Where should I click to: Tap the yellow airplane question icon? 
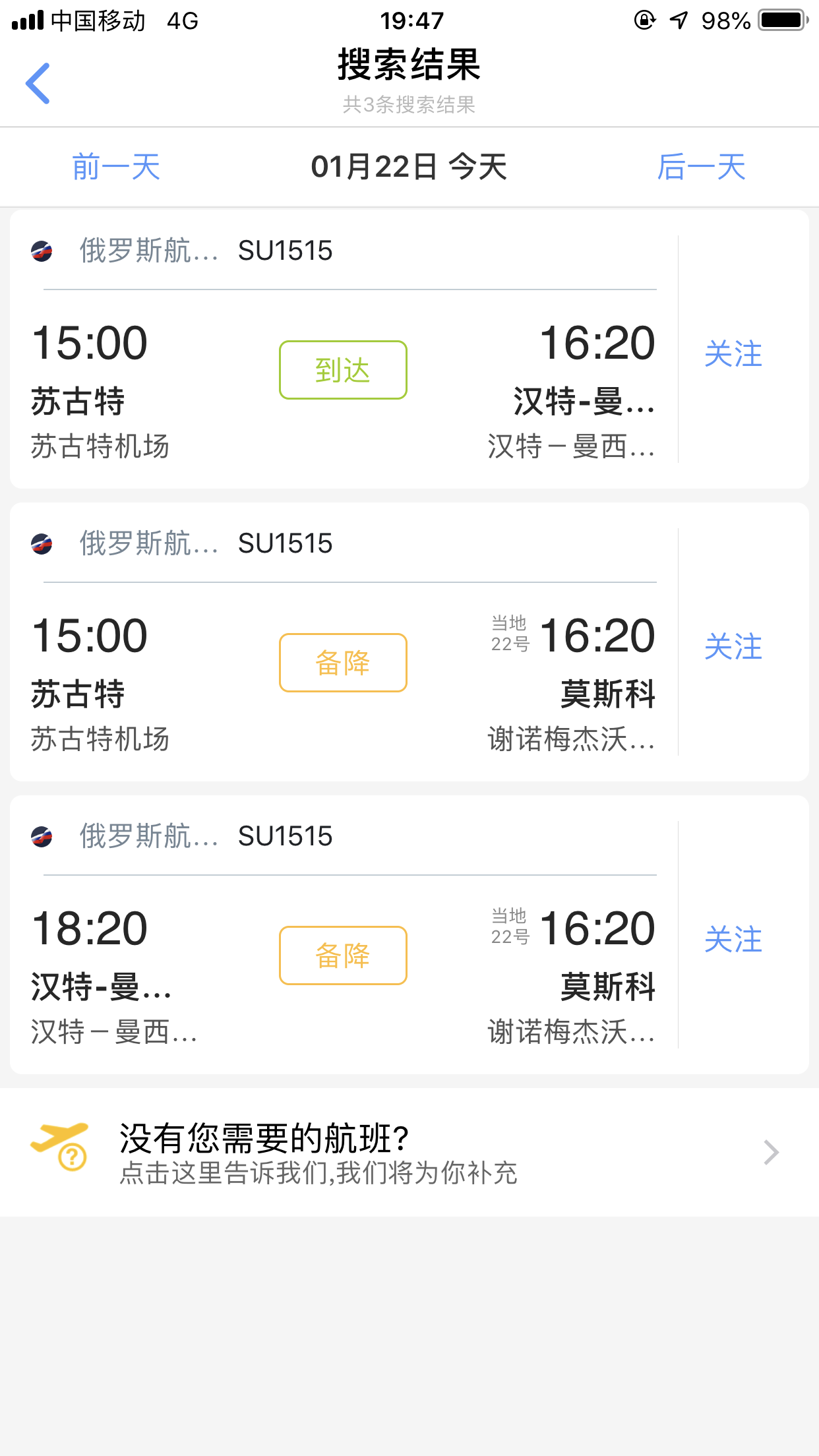61,1146
